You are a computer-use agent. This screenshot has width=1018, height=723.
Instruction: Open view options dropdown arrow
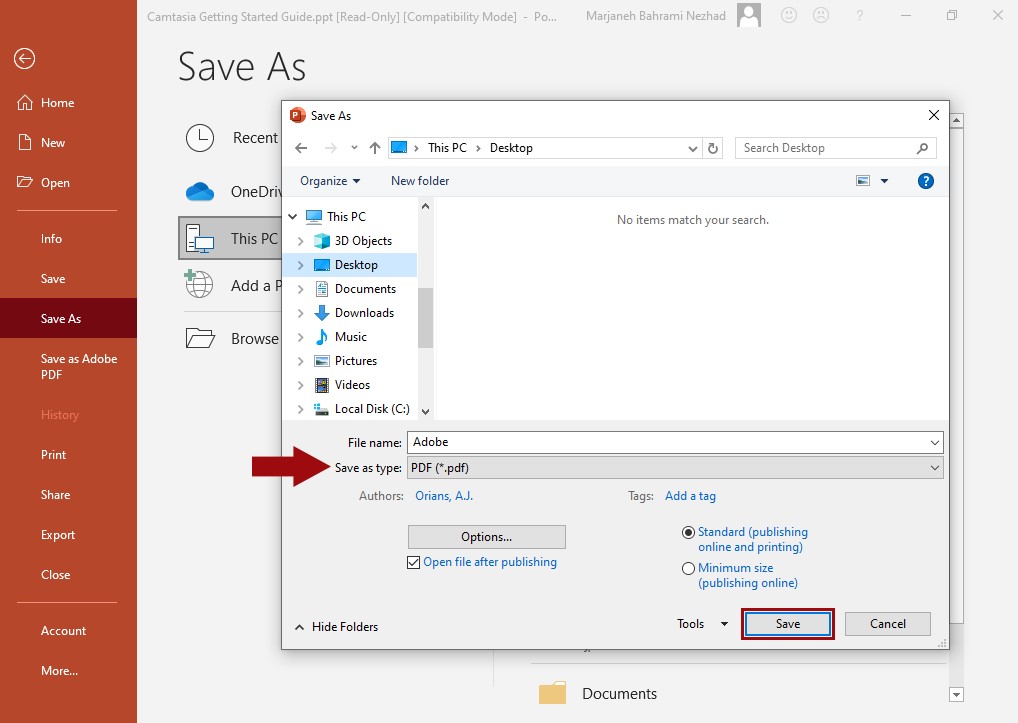884,181
